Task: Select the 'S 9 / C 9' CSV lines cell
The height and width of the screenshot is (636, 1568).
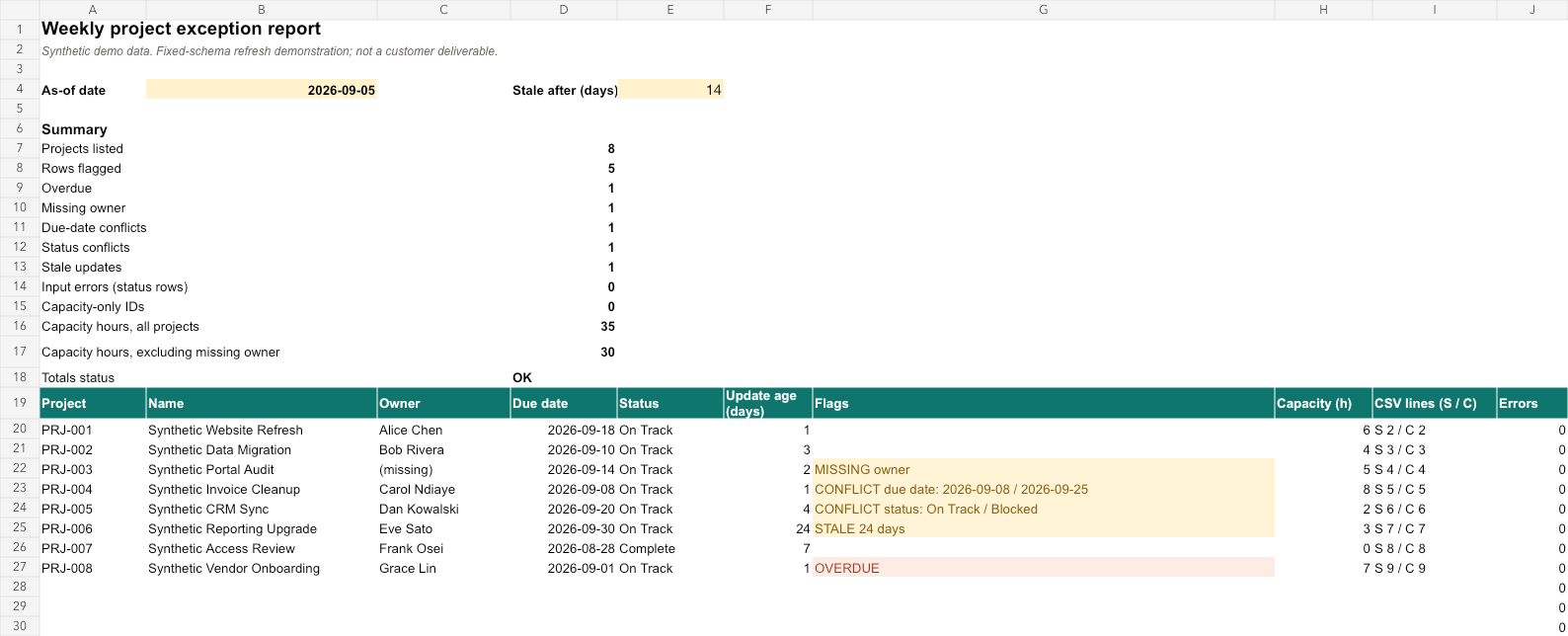Action: [x=1435, y=568]
